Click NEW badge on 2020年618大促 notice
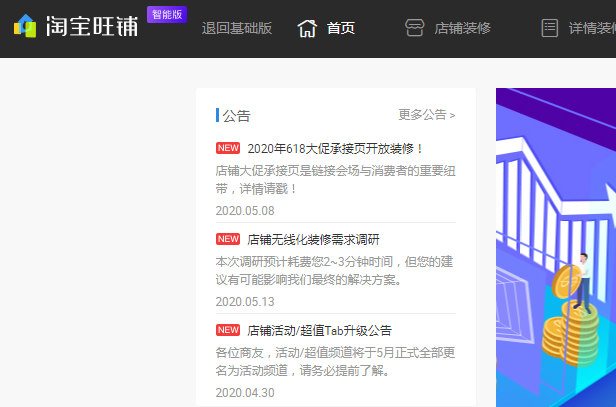The width and height of the screenshot is (616, 407). click(x=228, y=148)
